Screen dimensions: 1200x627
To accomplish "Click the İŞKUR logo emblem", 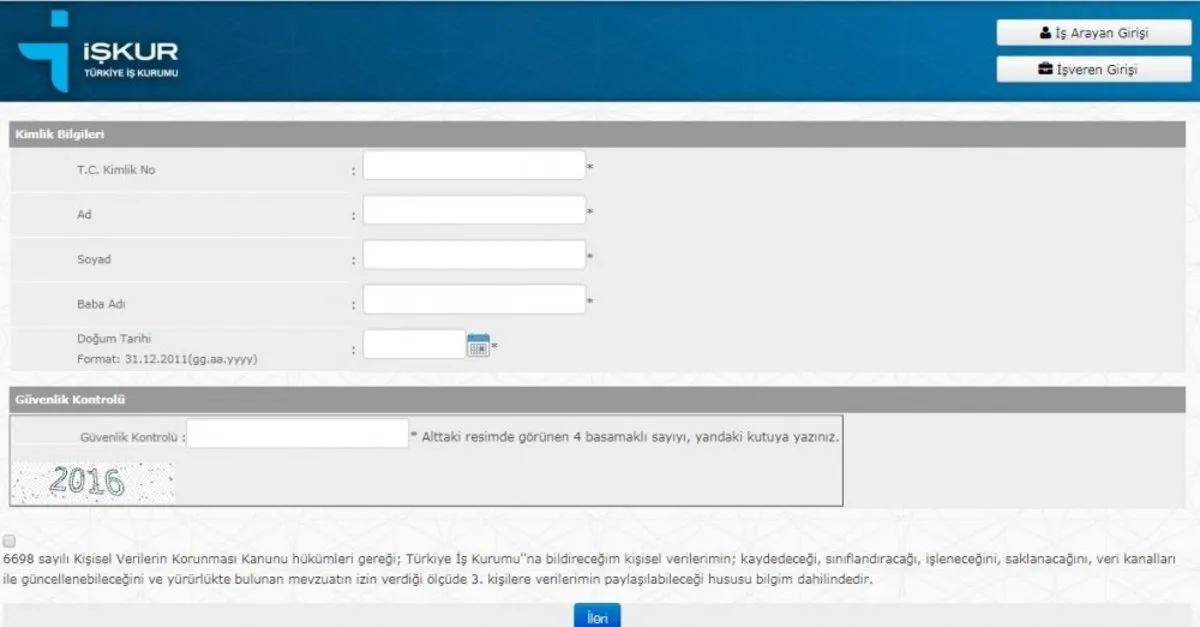I will click(x=45, y=52).
